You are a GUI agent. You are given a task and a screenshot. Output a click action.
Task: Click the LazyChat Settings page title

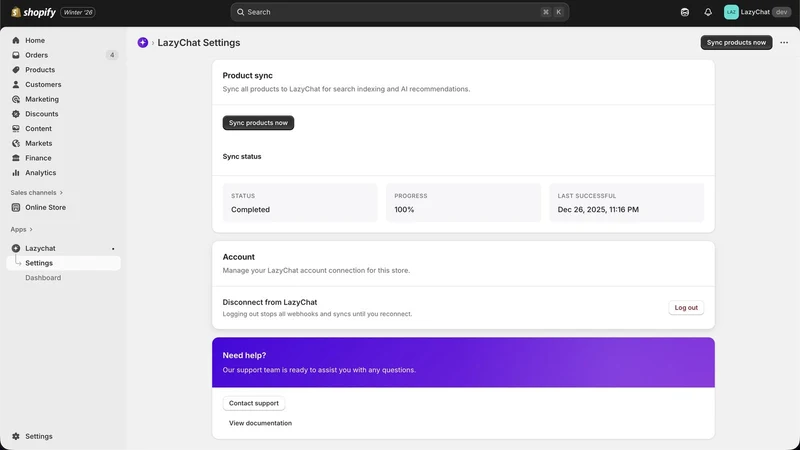point(198,43)
